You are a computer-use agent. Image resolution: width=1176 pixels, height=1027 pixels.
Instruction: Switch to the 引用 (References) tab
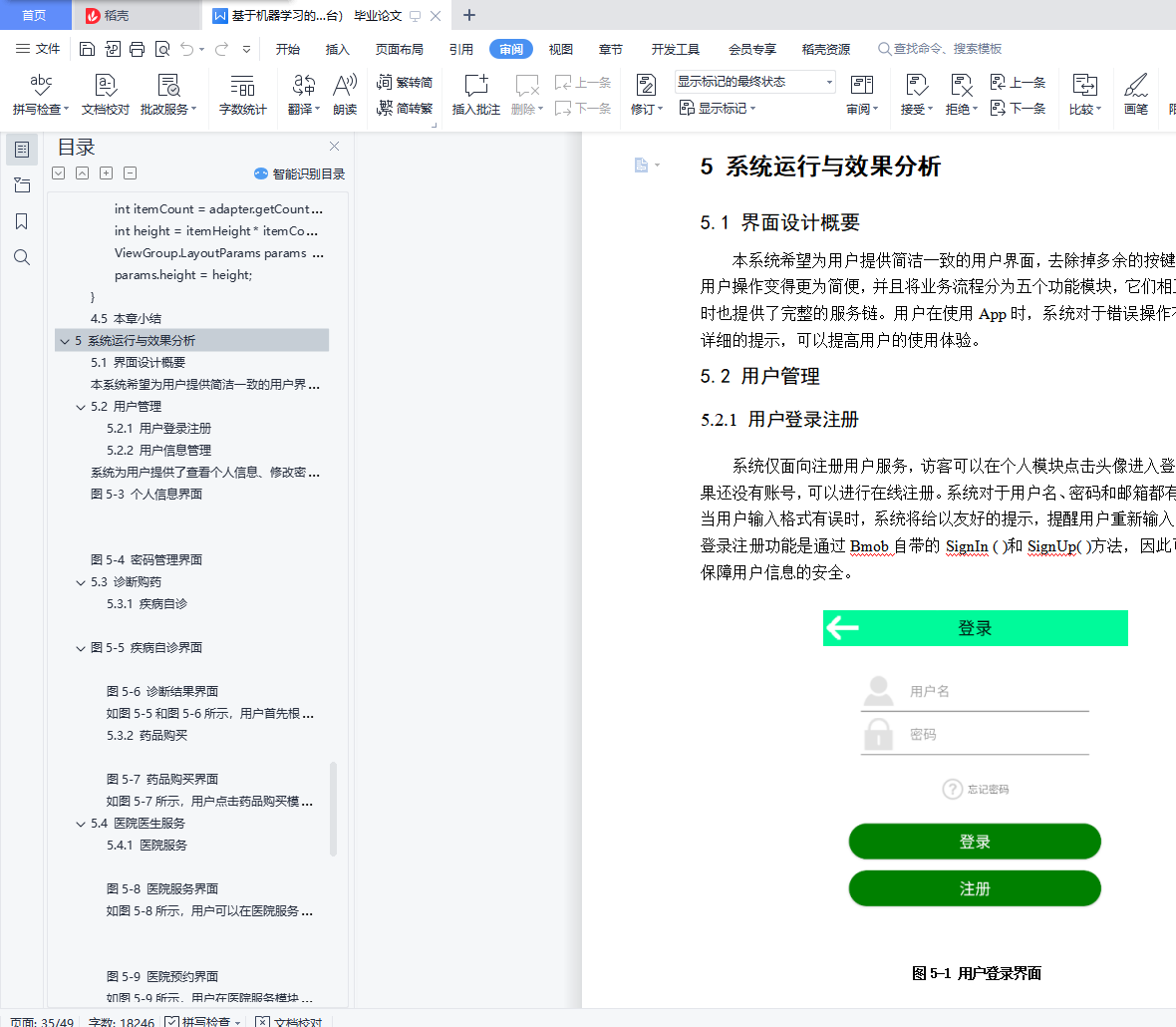(x=461, y=49)
